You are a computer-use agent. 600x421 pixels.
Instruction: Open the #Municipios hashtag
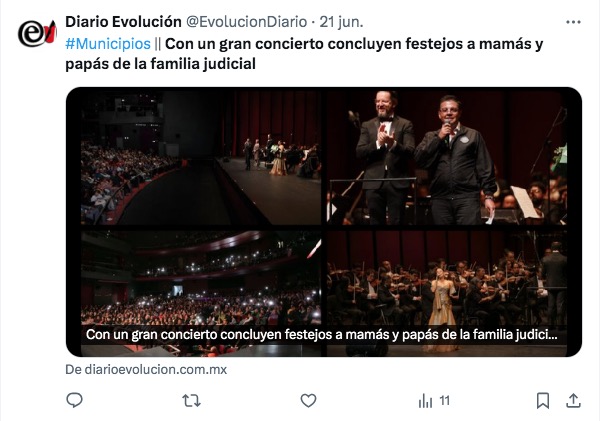click(x=108, y=44)
